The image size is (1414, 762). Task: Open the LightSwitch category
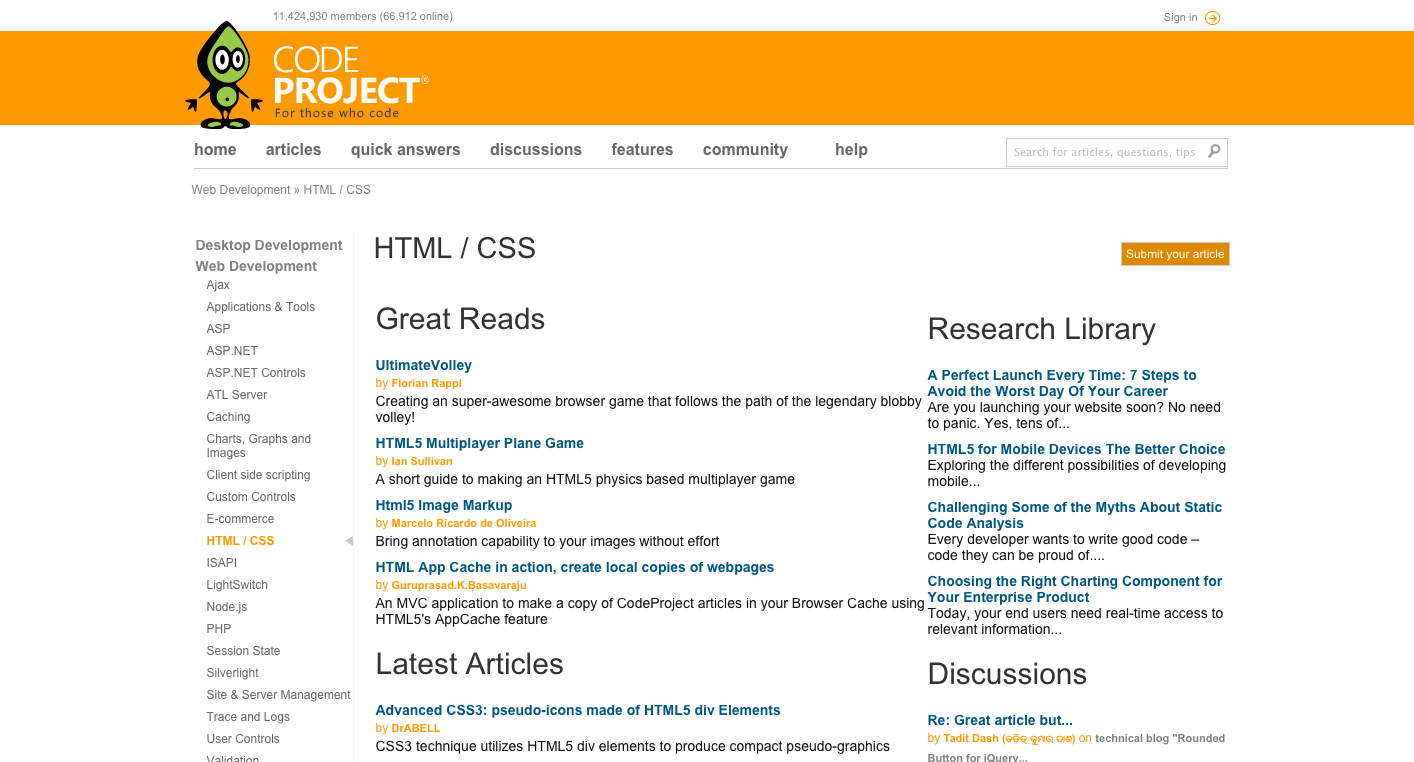pos(237,585)
